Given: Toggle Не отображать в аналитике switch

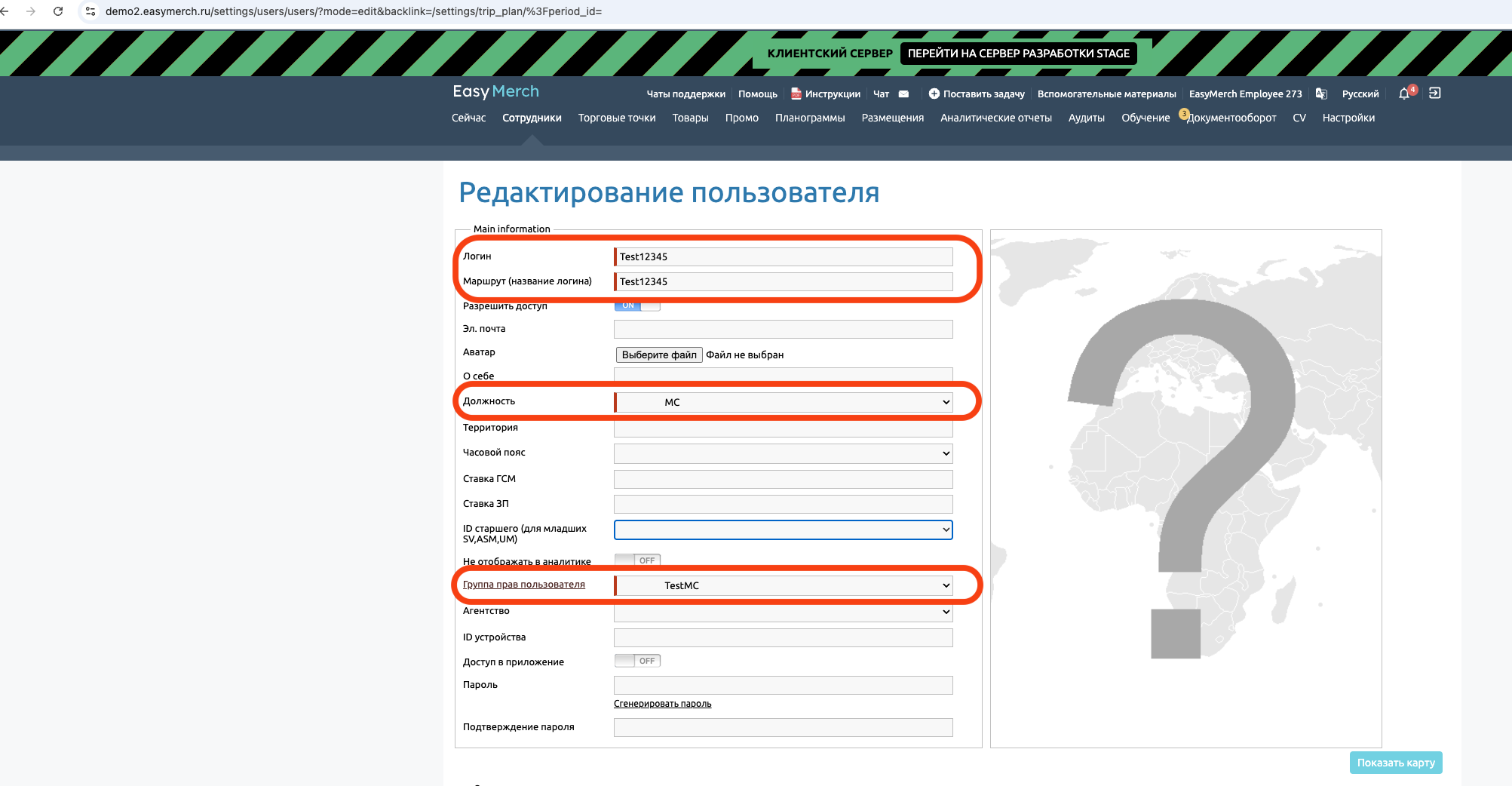Looking at the screenshot, I should [637, 560].
